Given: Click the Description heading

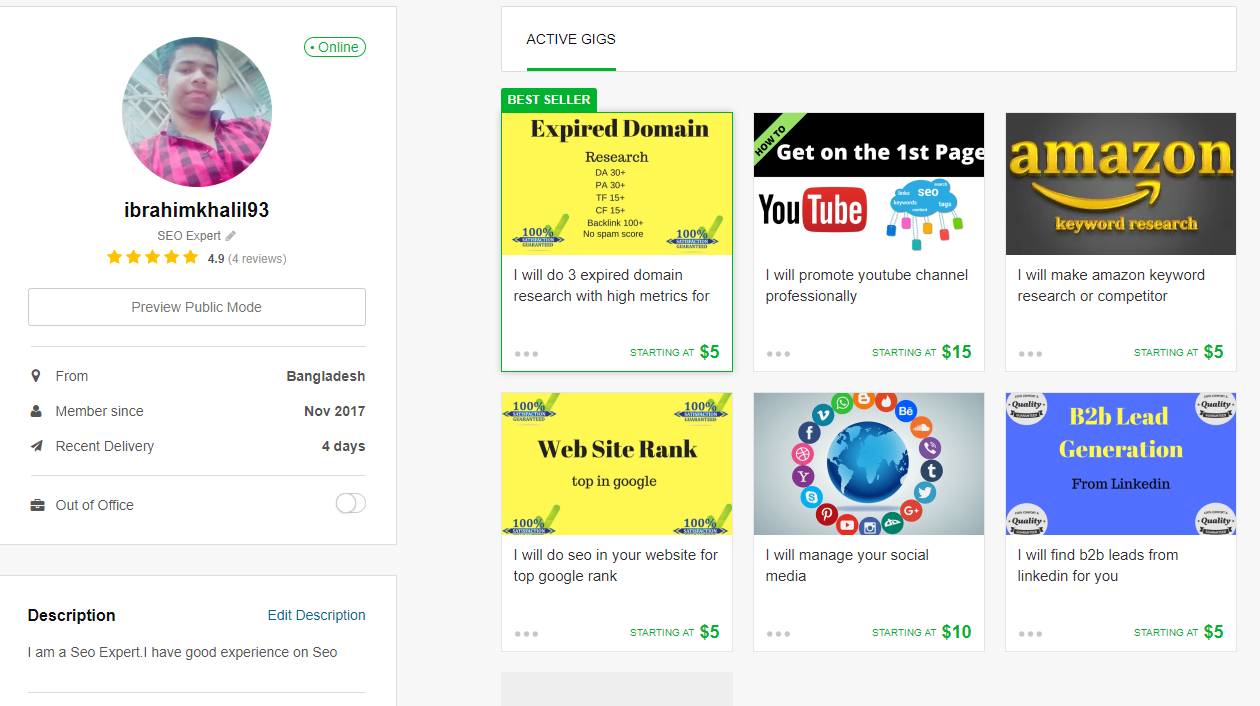Looking at the screenshot, I should 72,615.
